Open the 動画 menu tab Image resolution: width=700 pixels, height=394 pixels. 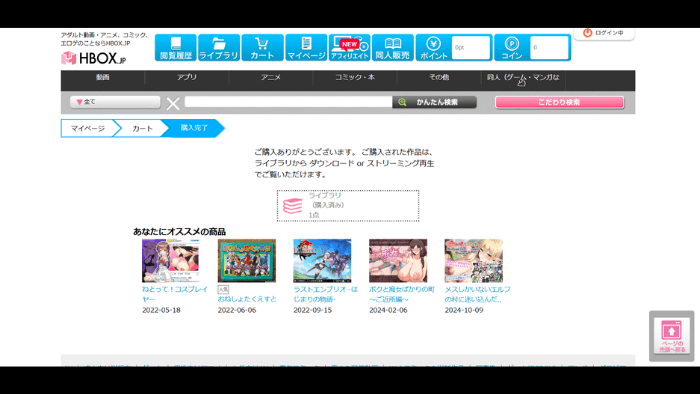103,77
